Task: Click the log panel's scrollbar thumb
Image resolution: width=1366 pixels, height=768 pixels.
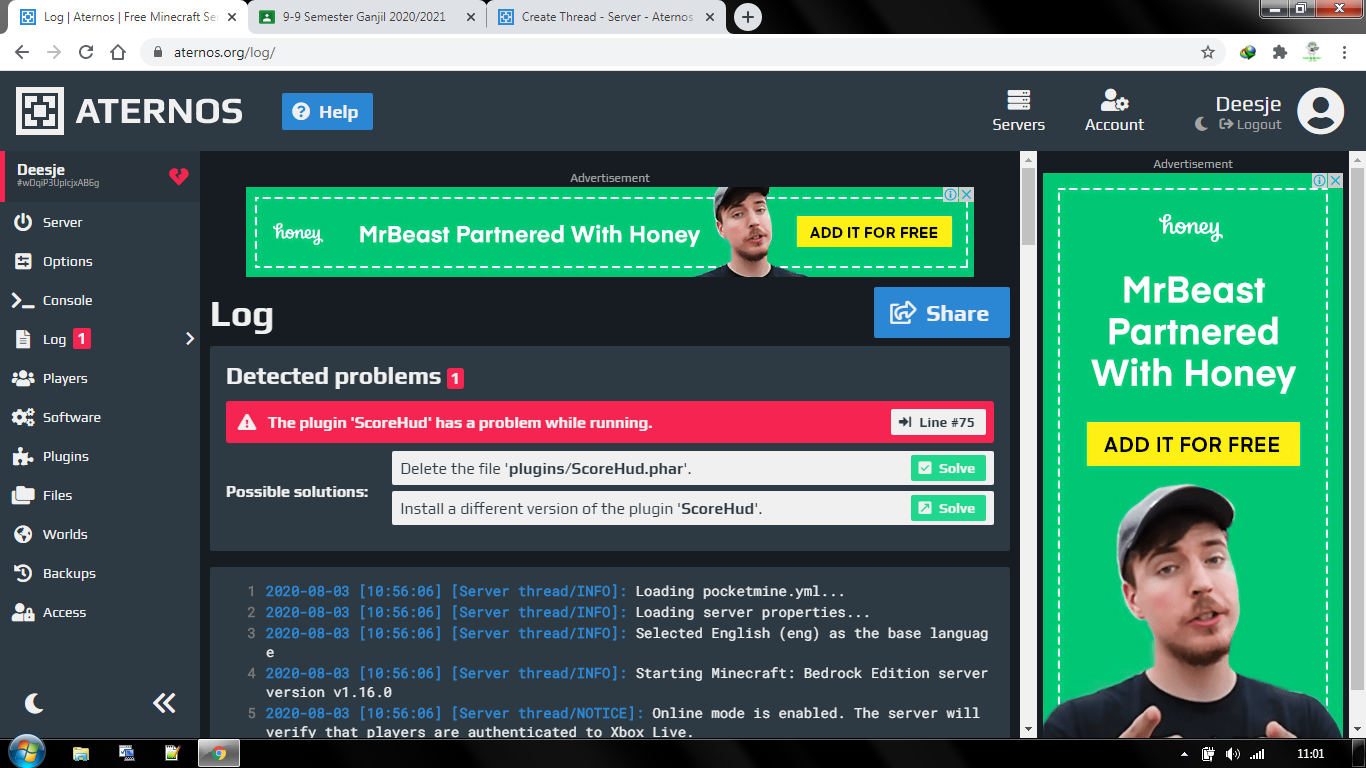Action: tap(1028, 207)
